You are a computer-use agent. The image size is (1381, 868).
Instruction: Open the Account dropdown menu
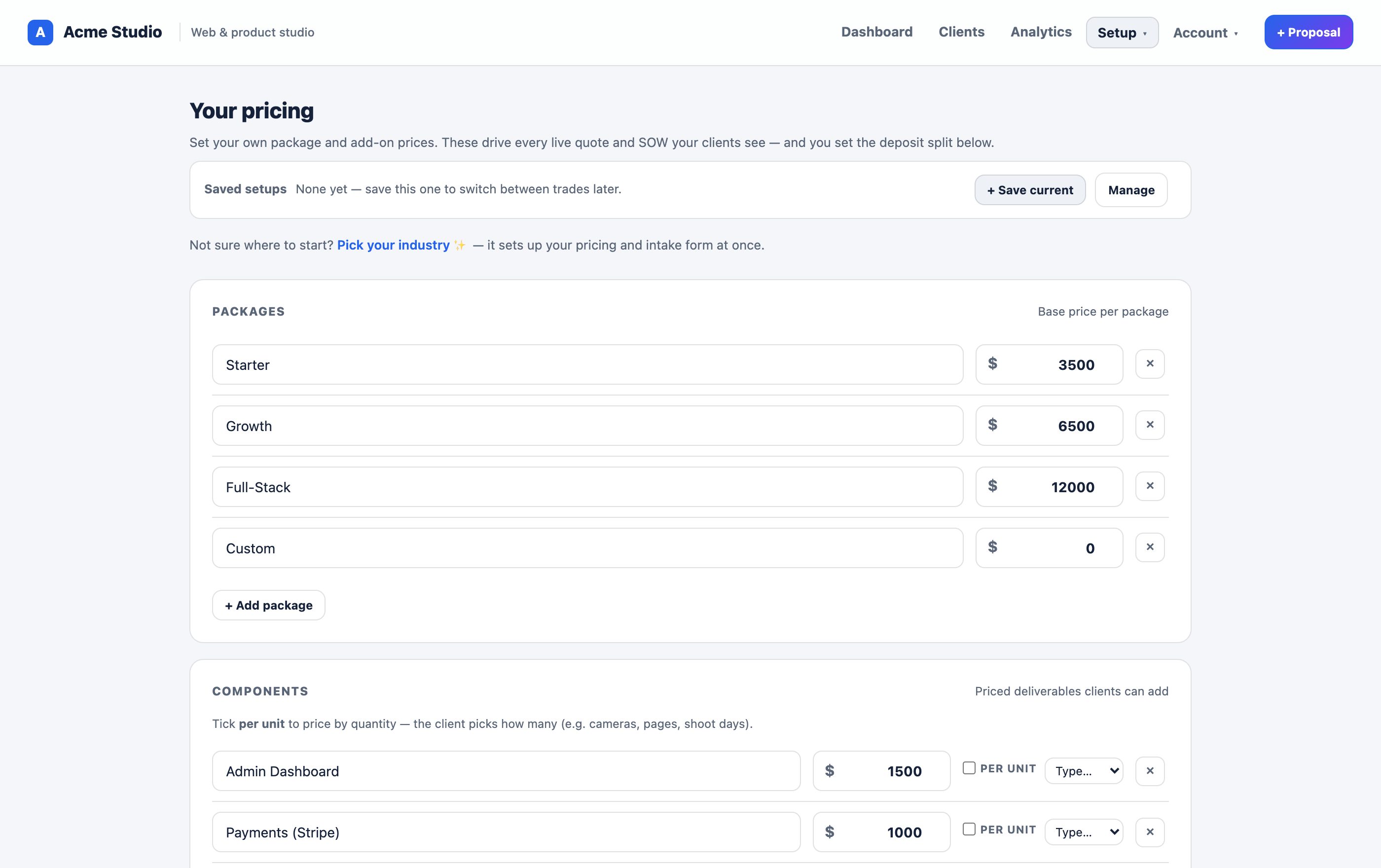pos(1205,33)
